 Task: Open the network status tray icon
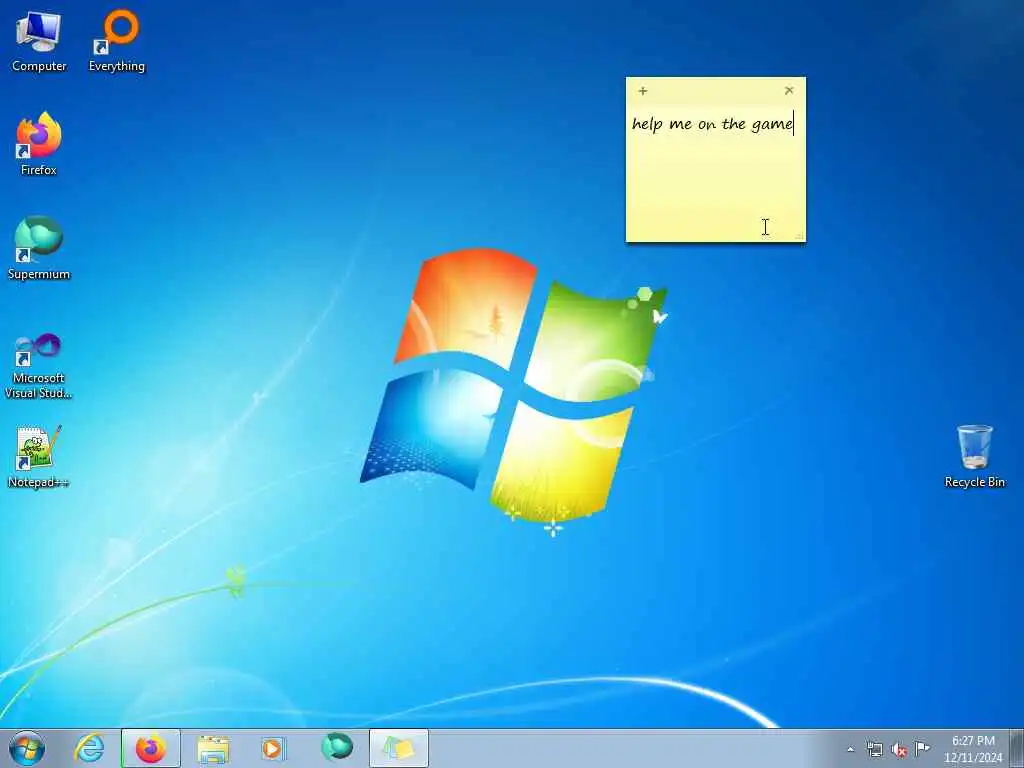pos(874,749)
